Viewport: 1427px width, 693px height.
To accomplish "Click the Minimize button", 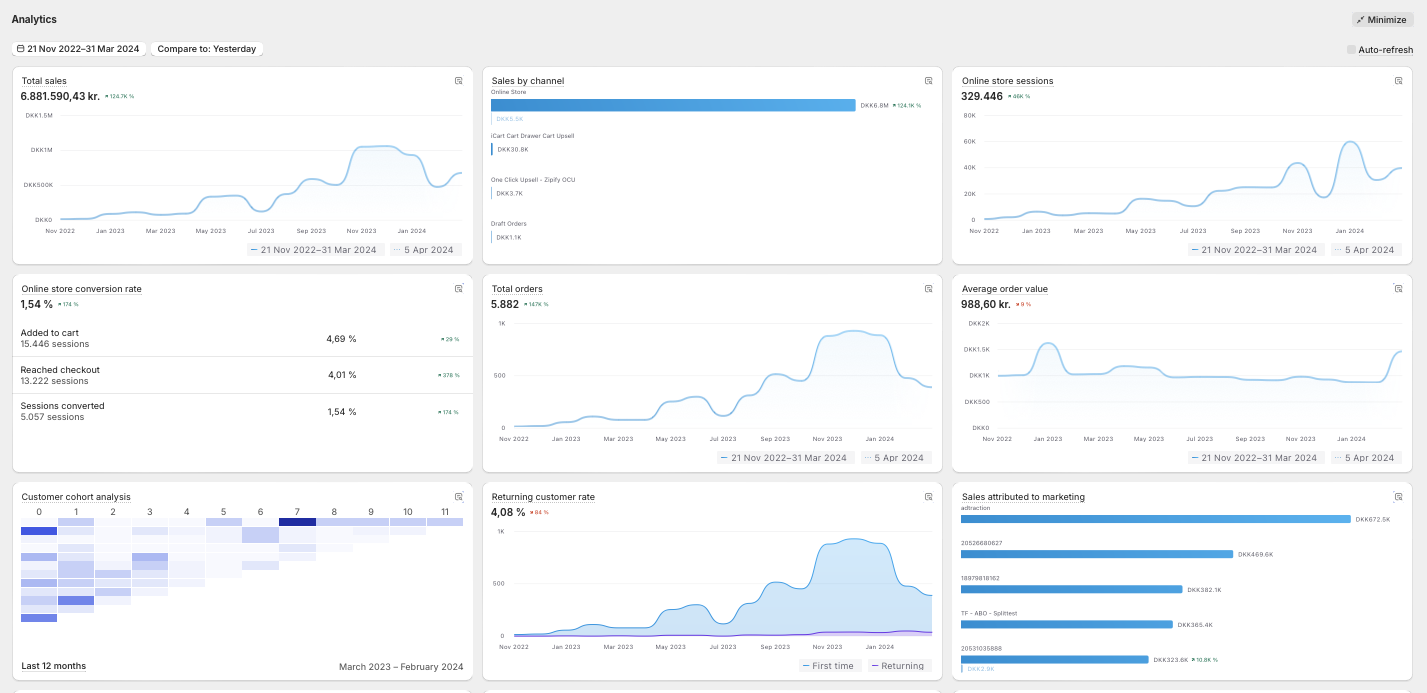I will pyautogui.click(x=1382, y=20).
